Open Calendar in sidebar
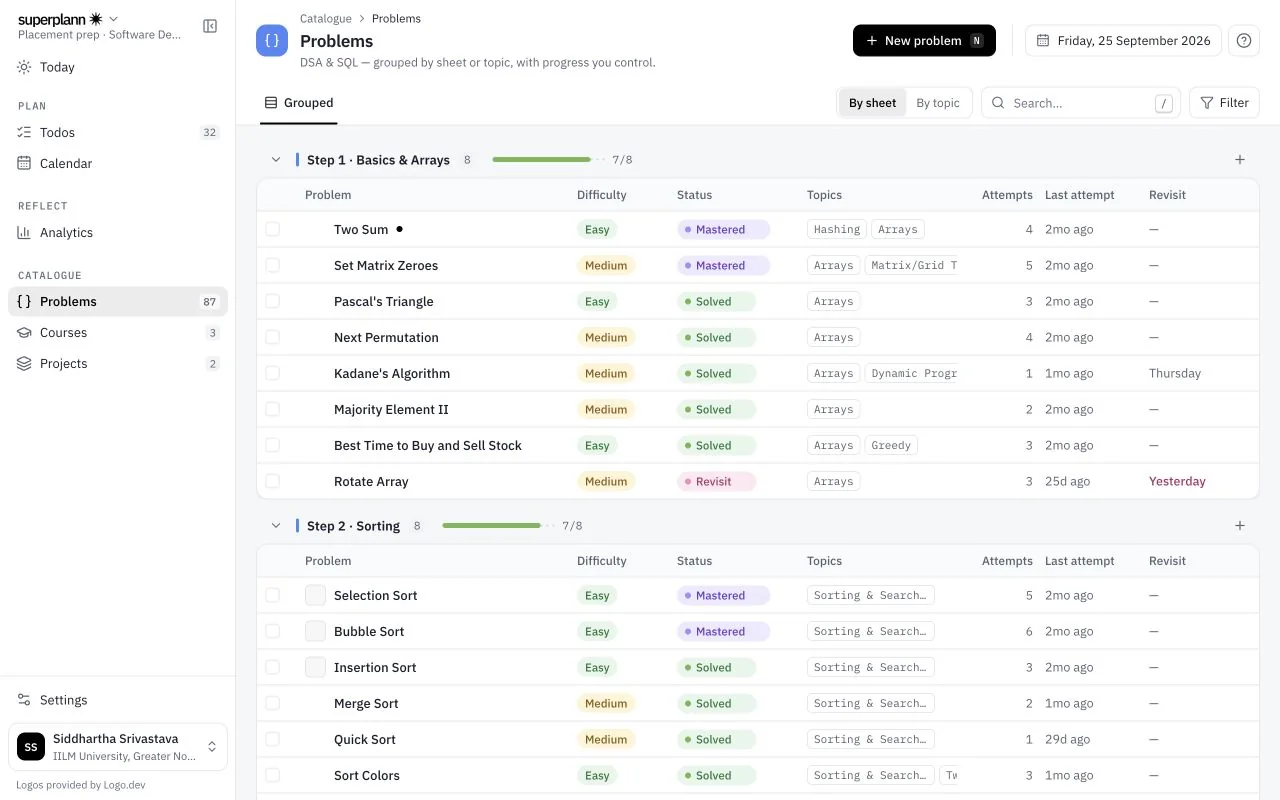 pos(118,163)
